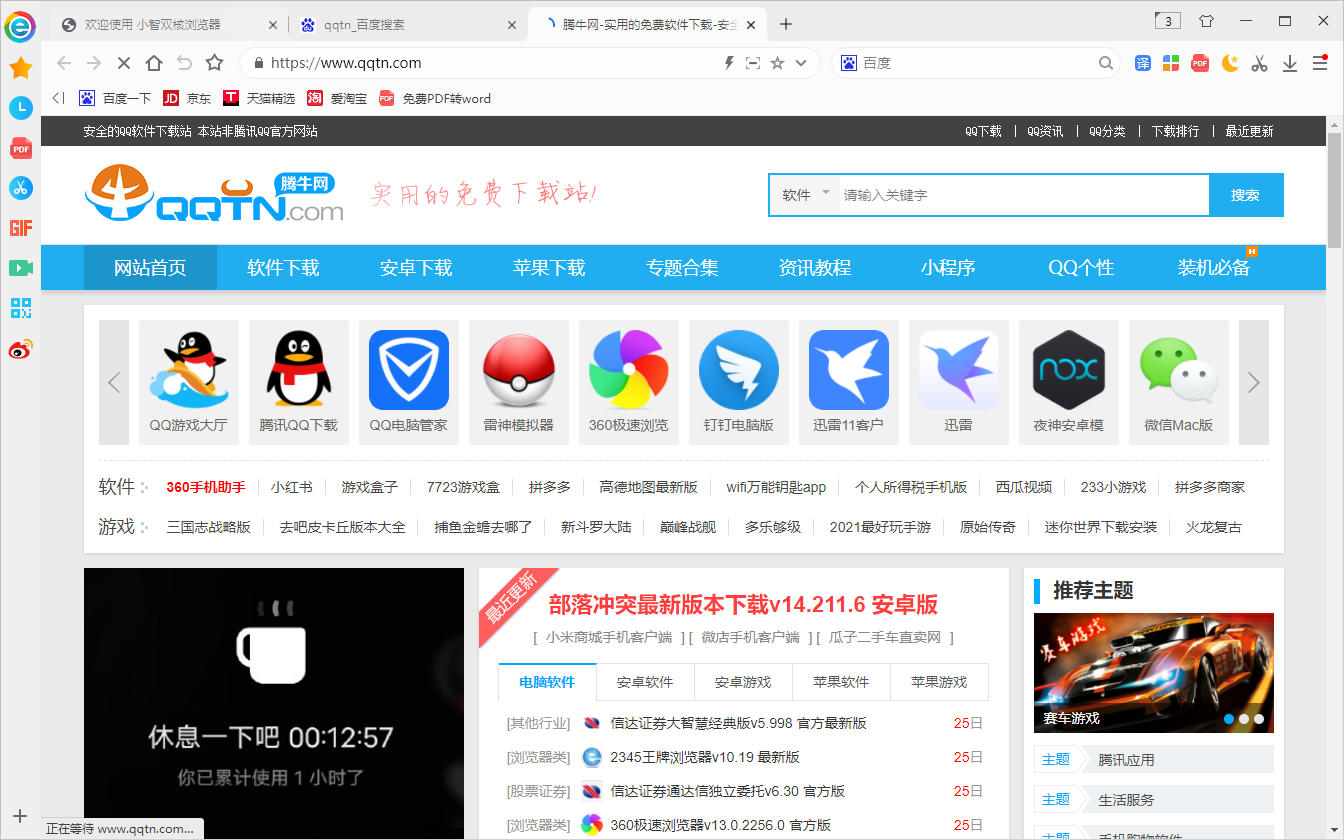The width and height of the screenshot is (1344, 840).
Task: Restore the last closed page
Action: coord(184,63)
